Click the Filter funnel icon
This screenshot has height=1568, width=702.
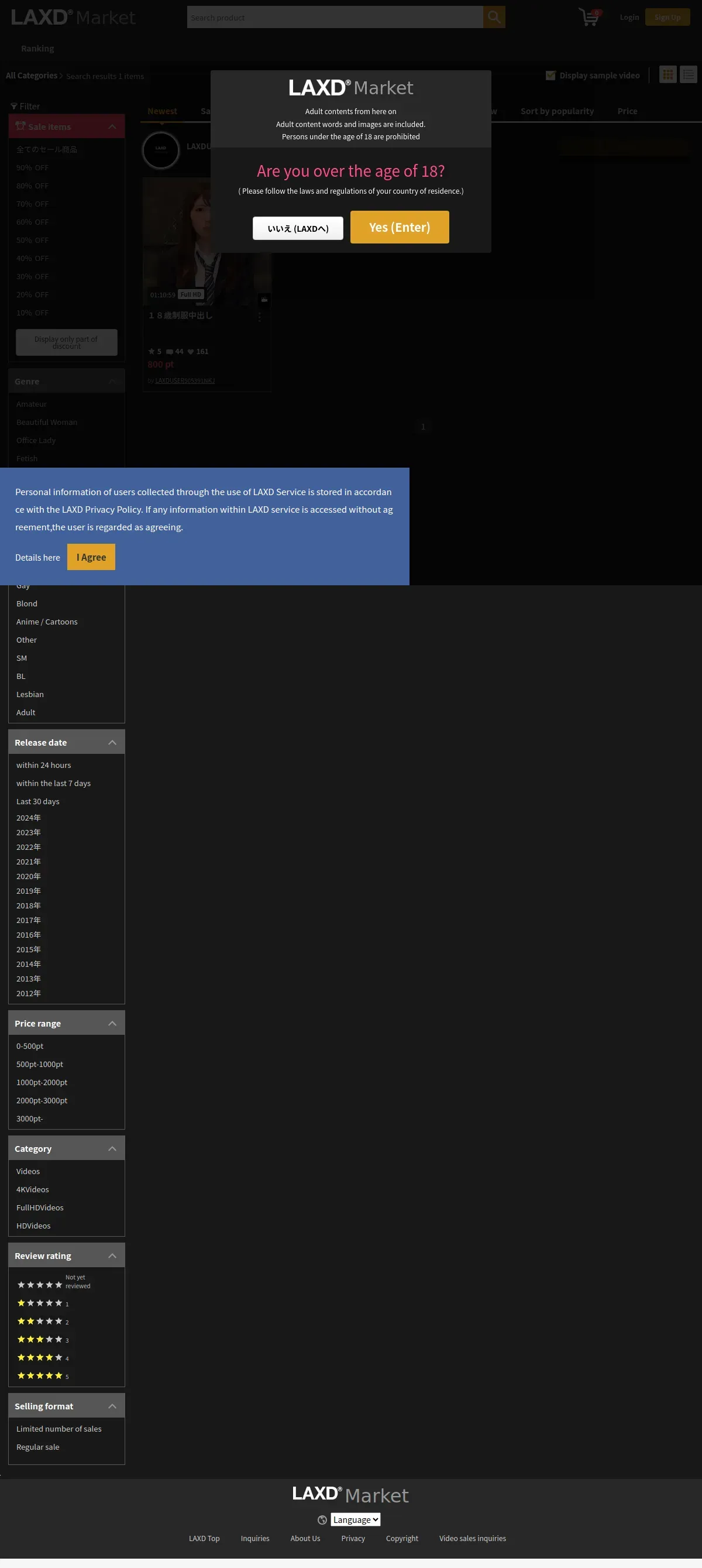pyautogui.click(x=14, y=107)
